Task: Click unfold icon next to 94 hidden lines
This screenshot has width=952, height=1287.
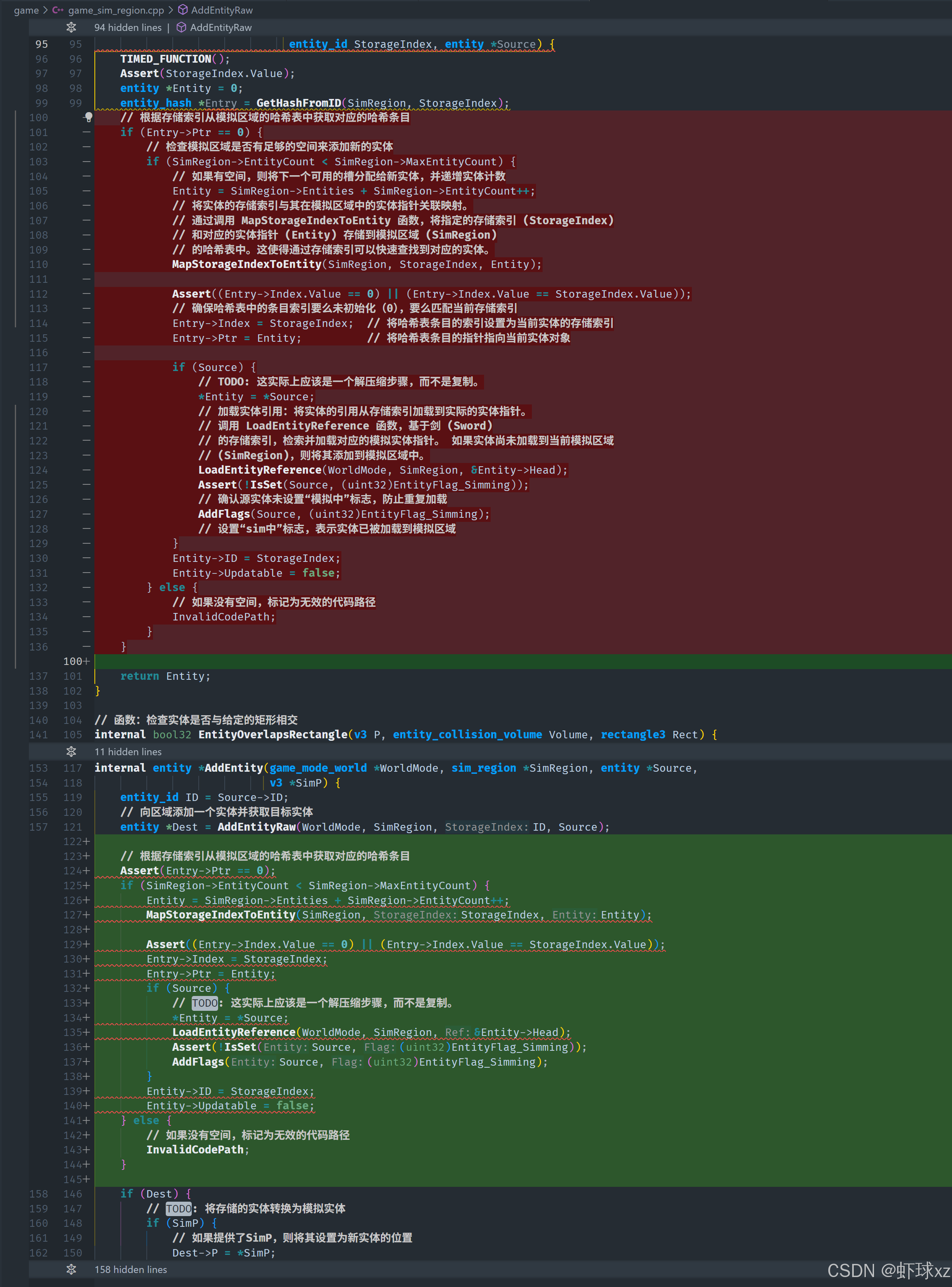Action: 71,27
